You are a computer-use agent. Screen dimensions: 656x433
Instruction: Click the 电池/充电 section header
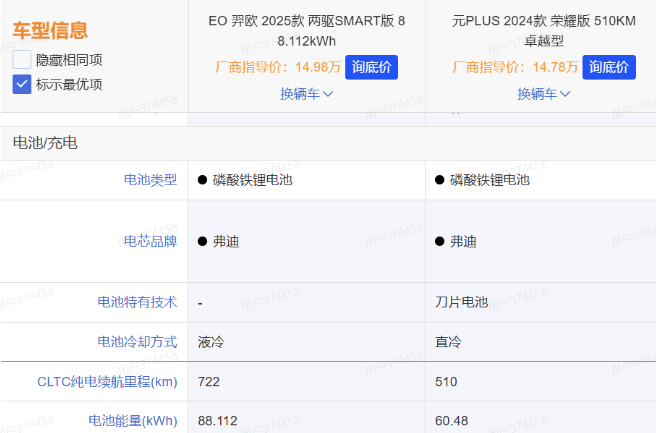pyautogui.click(x=45, y=143)
